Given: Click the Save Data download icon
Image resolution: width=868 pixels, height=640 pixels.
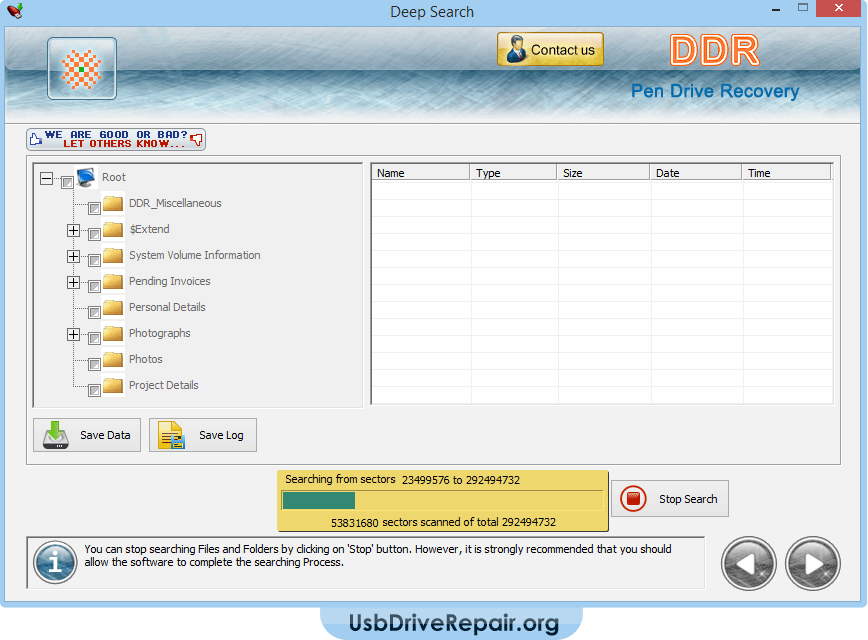Looking at the screenshot, I should pos(56,435).
